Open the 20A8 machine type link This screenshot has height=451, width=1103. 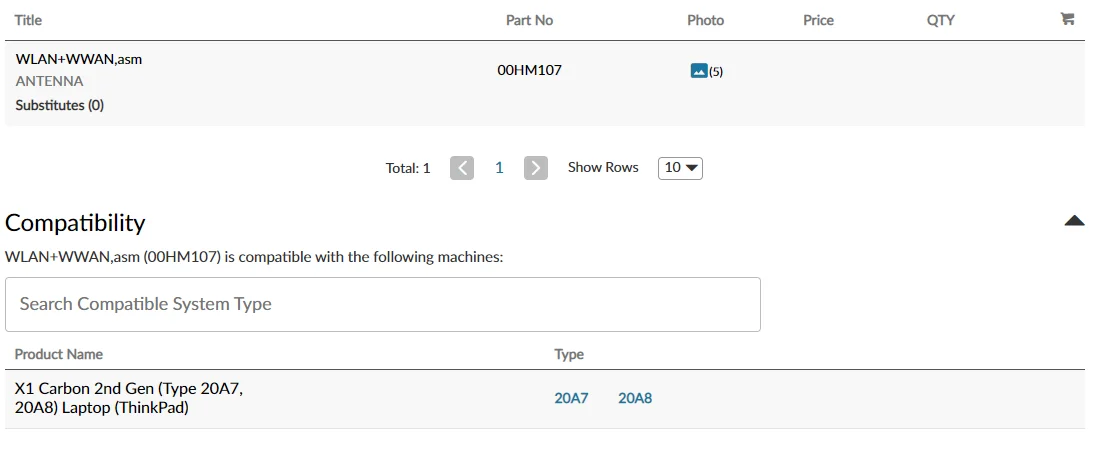(x=635, y=398)
